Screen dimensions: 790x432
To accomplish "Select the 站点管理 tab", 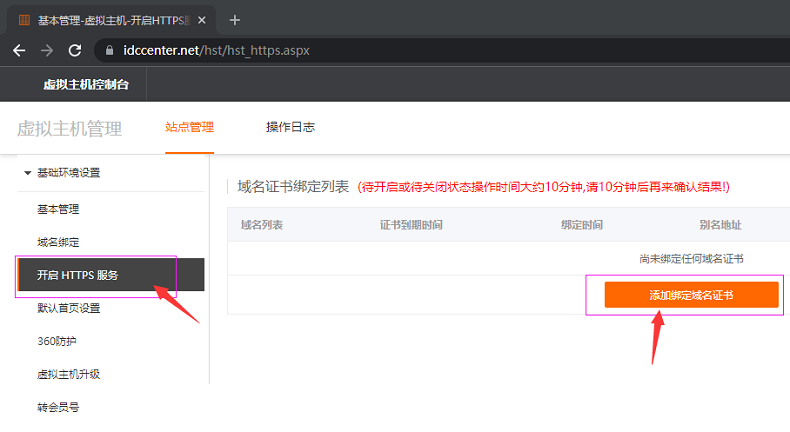I will click(189, 127).
